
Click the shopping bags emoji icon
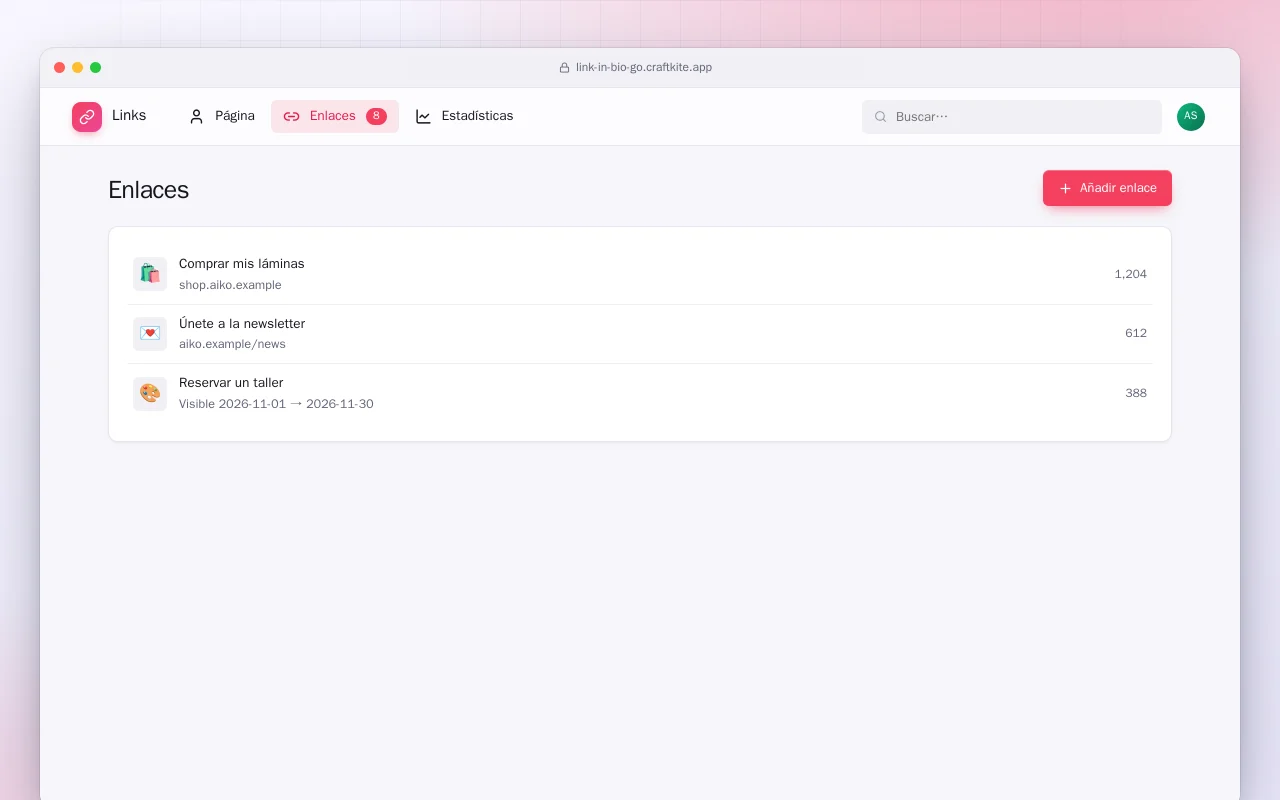[x=150, y=274]
